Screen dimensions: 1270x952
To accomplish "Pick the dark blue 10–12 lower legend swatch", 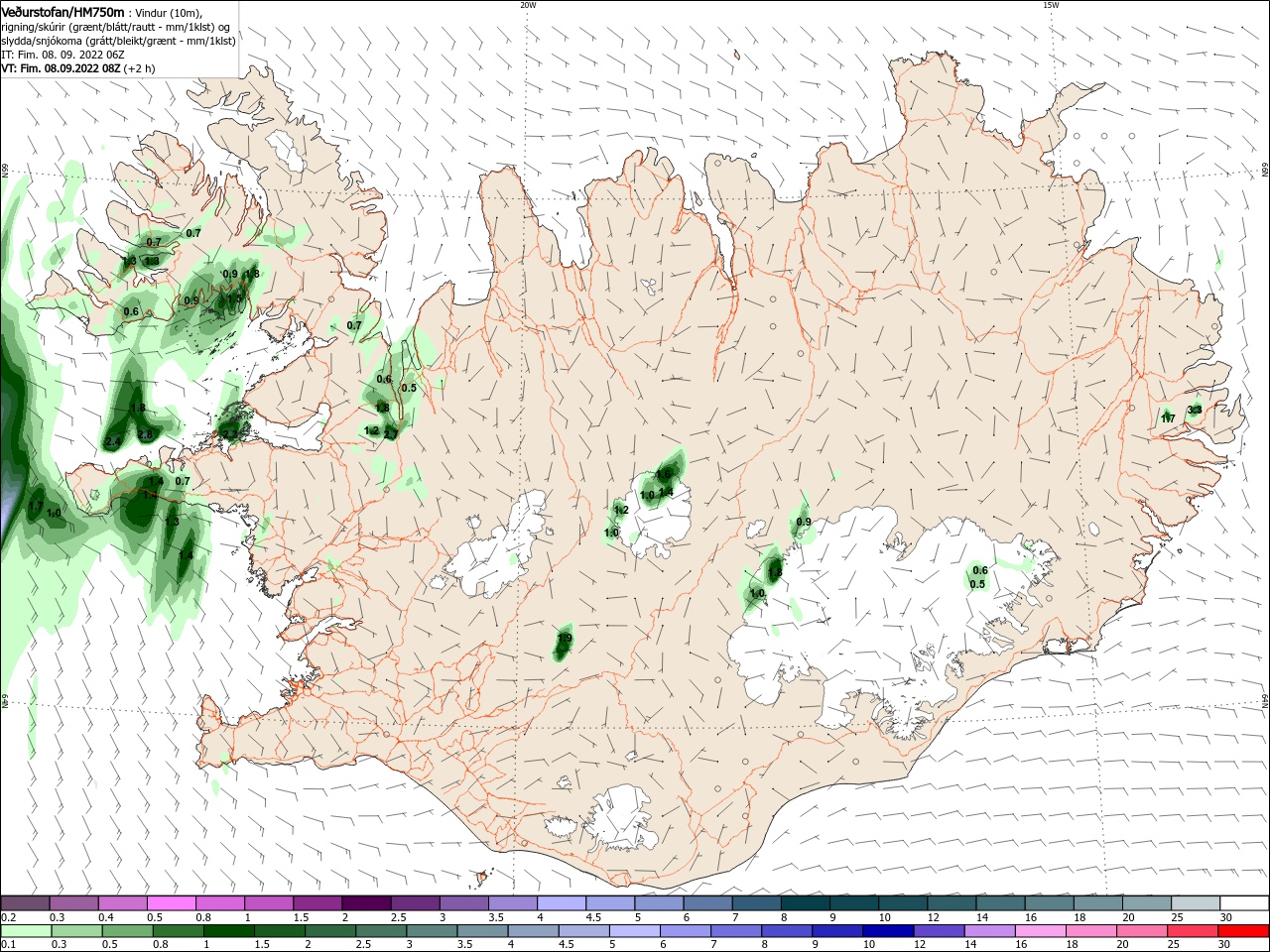I will (x=887, y=931).
